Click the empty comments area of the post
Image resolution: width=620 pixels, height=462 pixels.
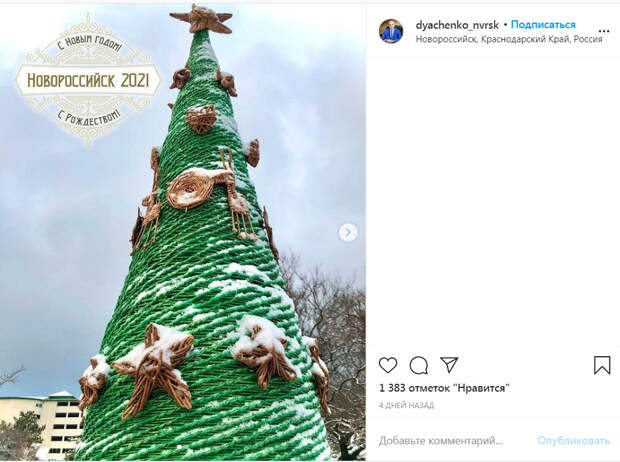(x=493, y=202)
